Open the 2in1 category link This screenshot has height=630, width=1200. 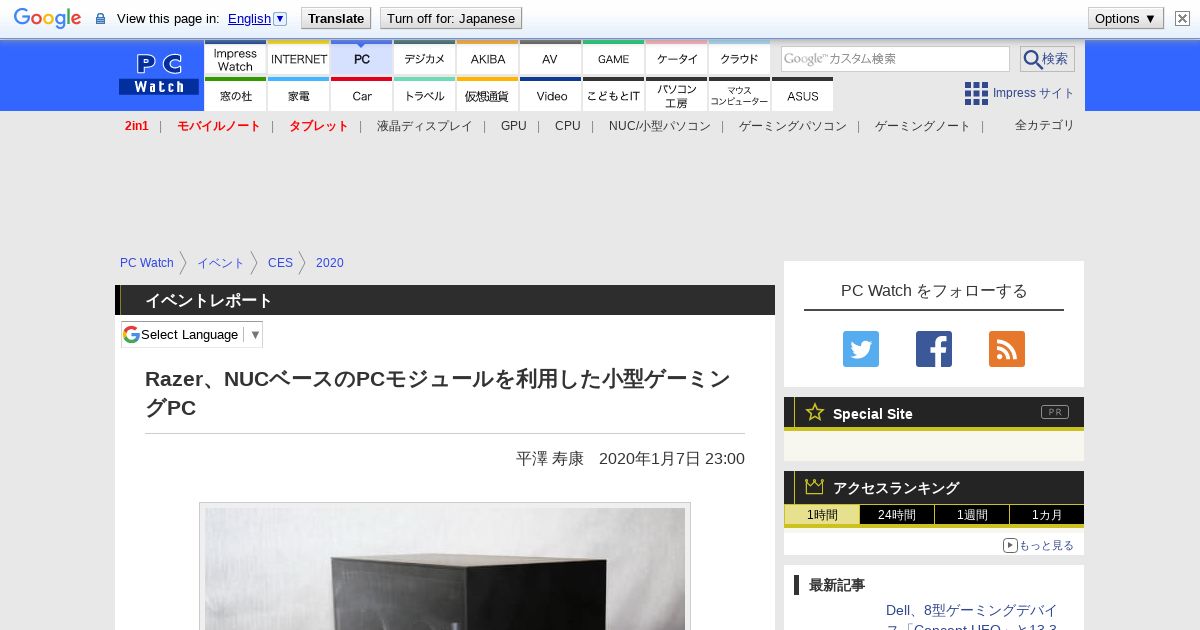click(137, 126)
